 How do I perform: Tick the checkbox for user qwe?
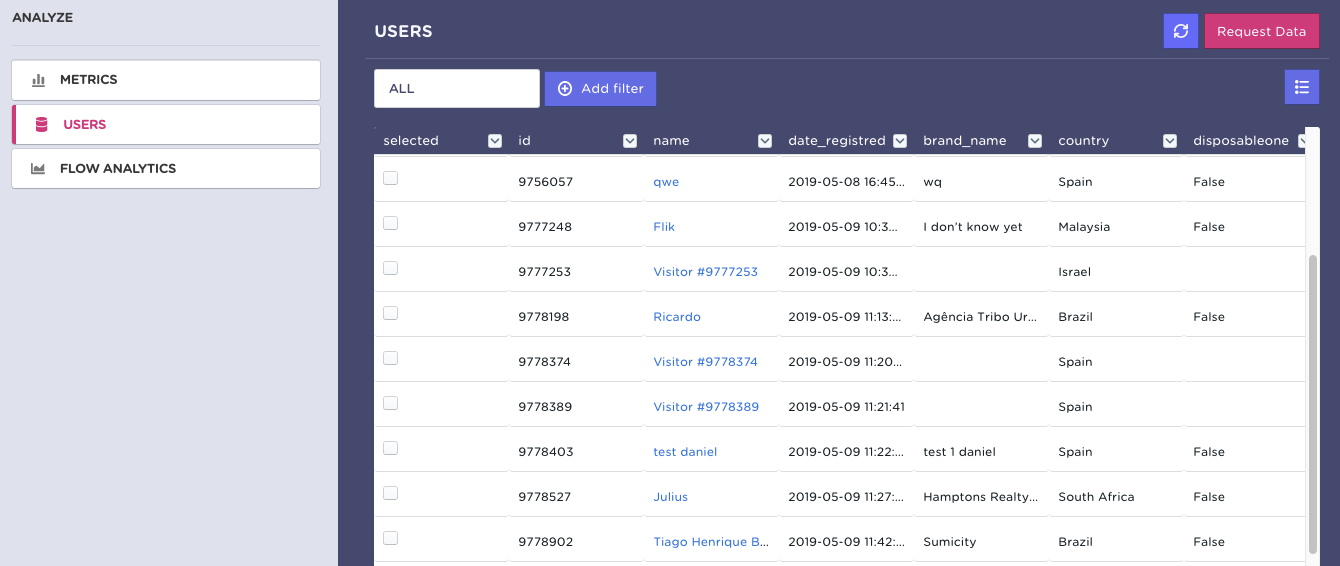click(x=390, y=178)
